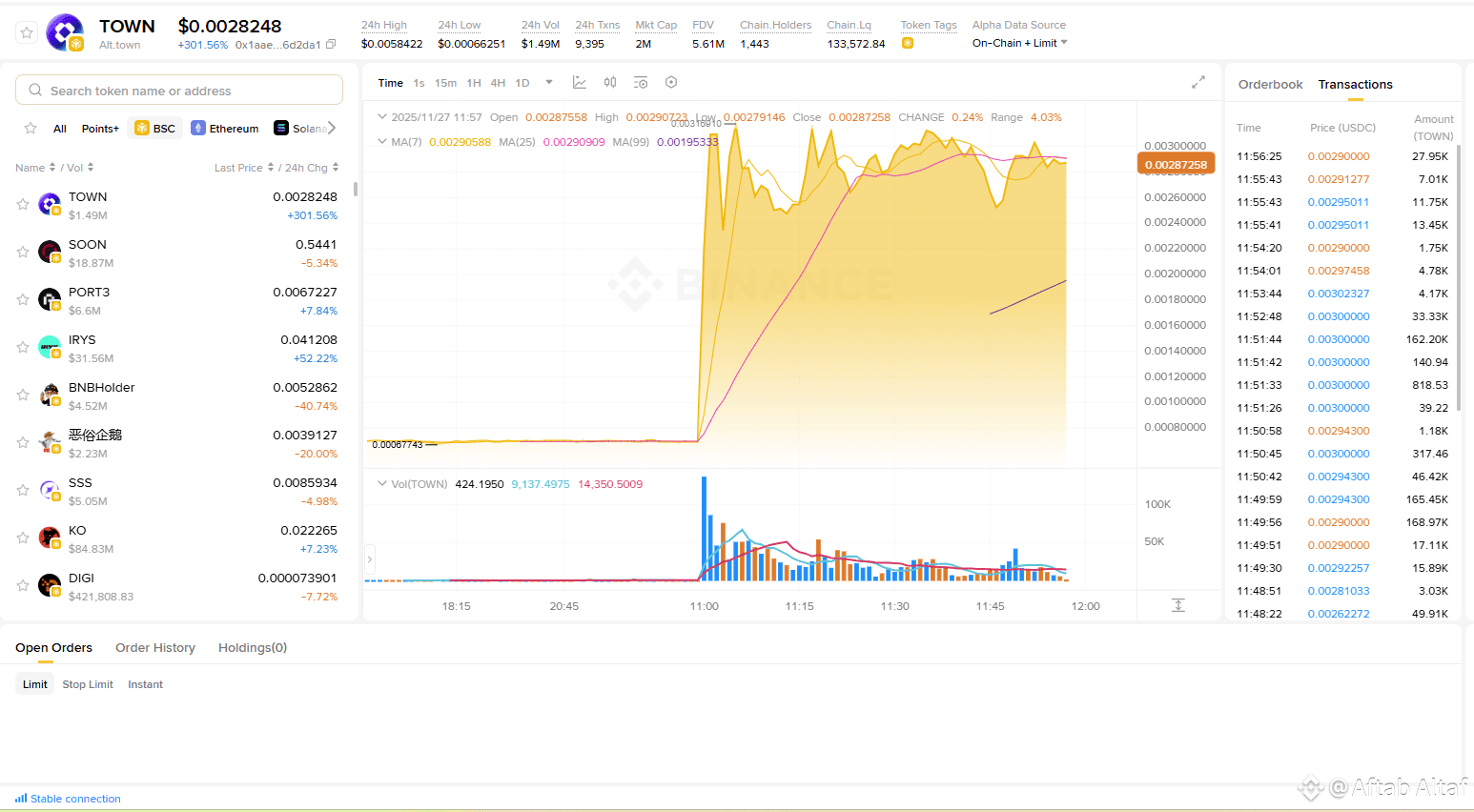This screenshot has width=1474, height=812.
Task: Select the Time chart view
Action: (x=391, y=83)
